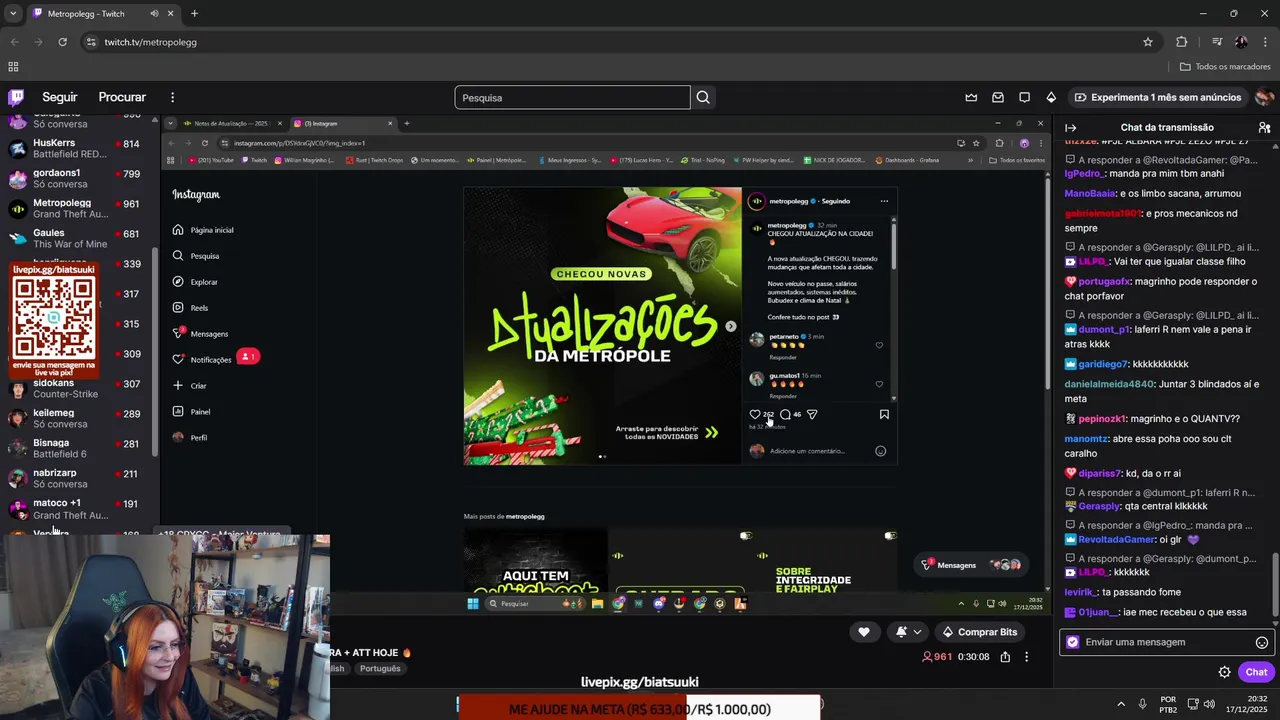Click the heart follow button
Viewport: 1280px width, 720px height.
(864, 632)
